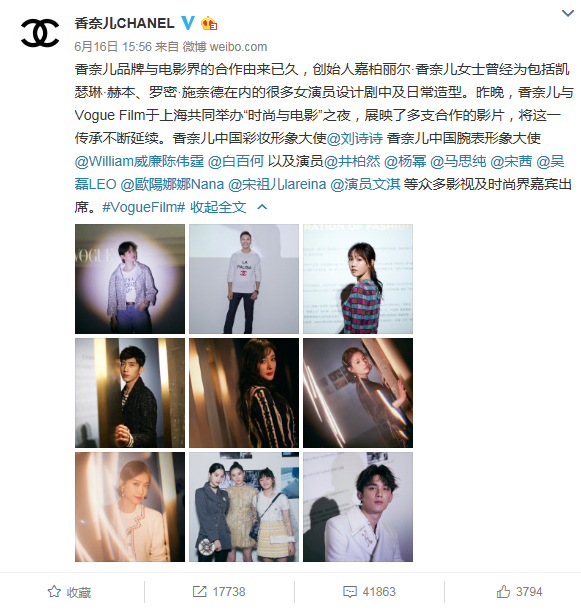Click the upward caret beside 收起全文
Image resolution: width=581 pixels, height=610 pixels.
pyautogui.click(x=262, y=207)
